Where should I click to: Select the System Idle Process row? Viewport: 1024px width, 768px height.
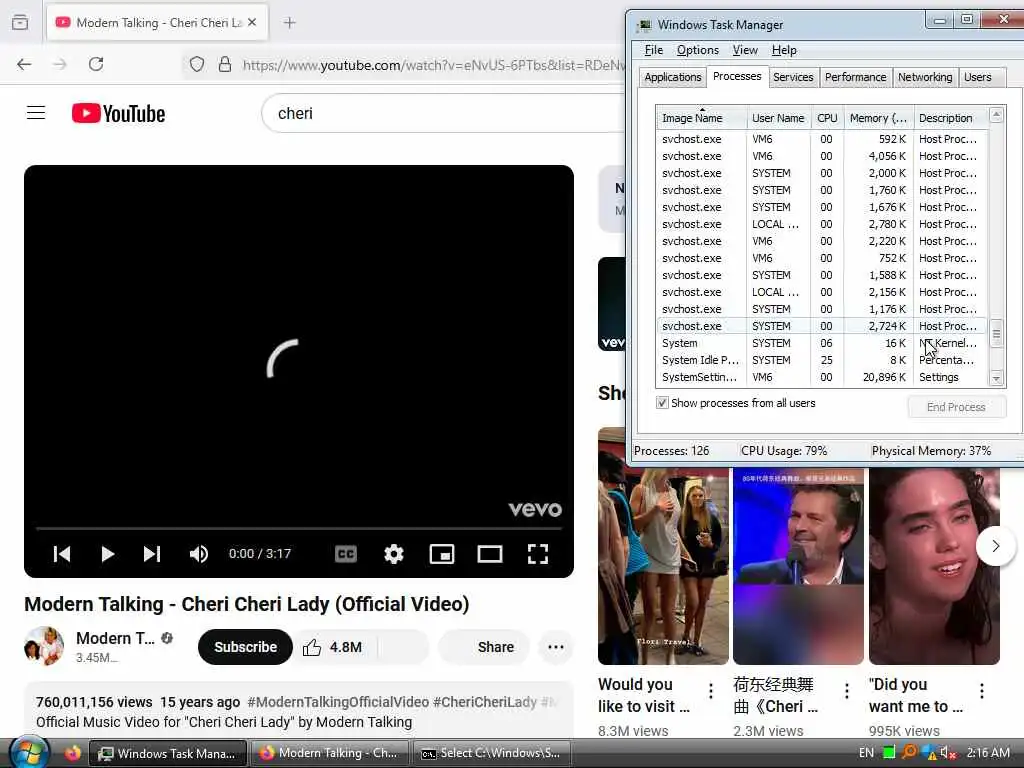click(822, 360)
